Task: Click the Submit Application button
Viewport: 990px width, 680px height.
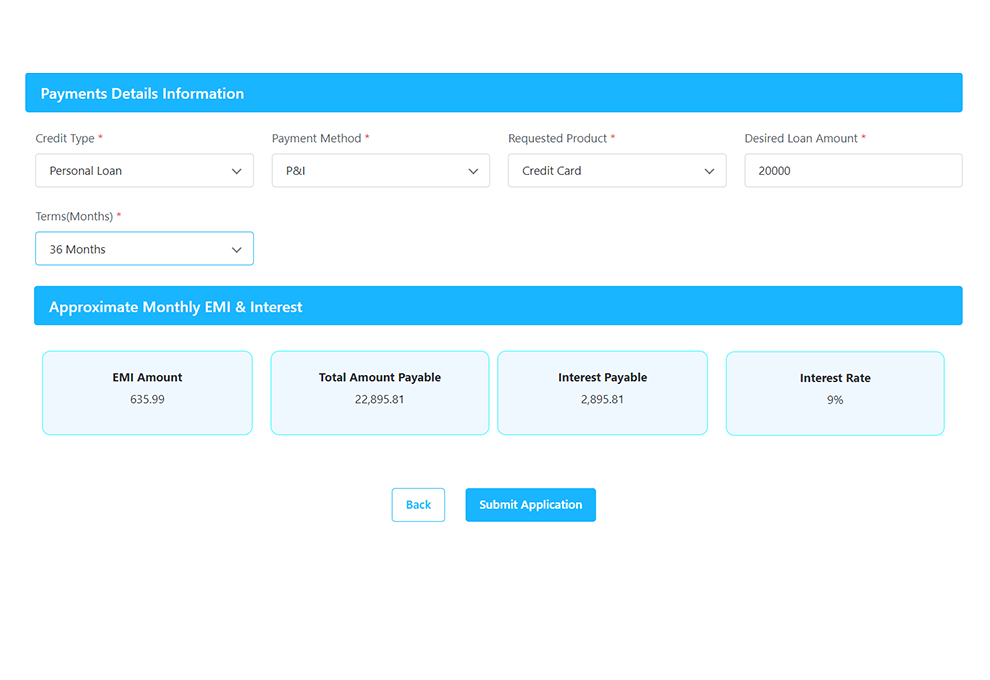Action: point(530,504)
